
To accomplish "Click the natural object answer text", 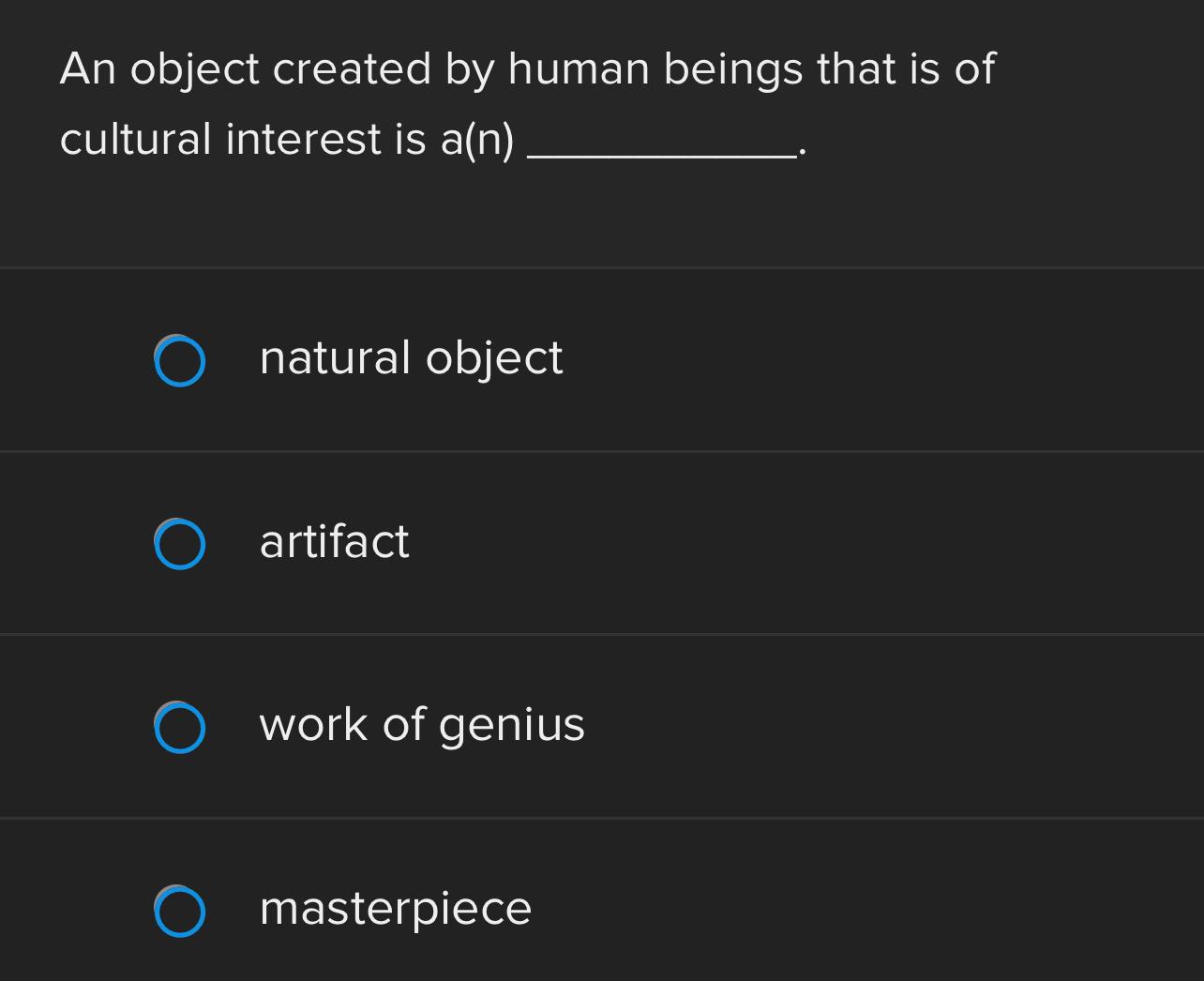I will (411, 358).
